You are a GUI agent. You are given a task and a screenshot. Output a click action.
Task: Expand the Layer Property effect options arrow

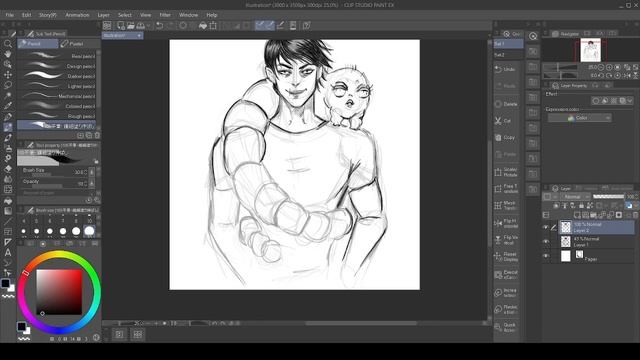[631, 101]
